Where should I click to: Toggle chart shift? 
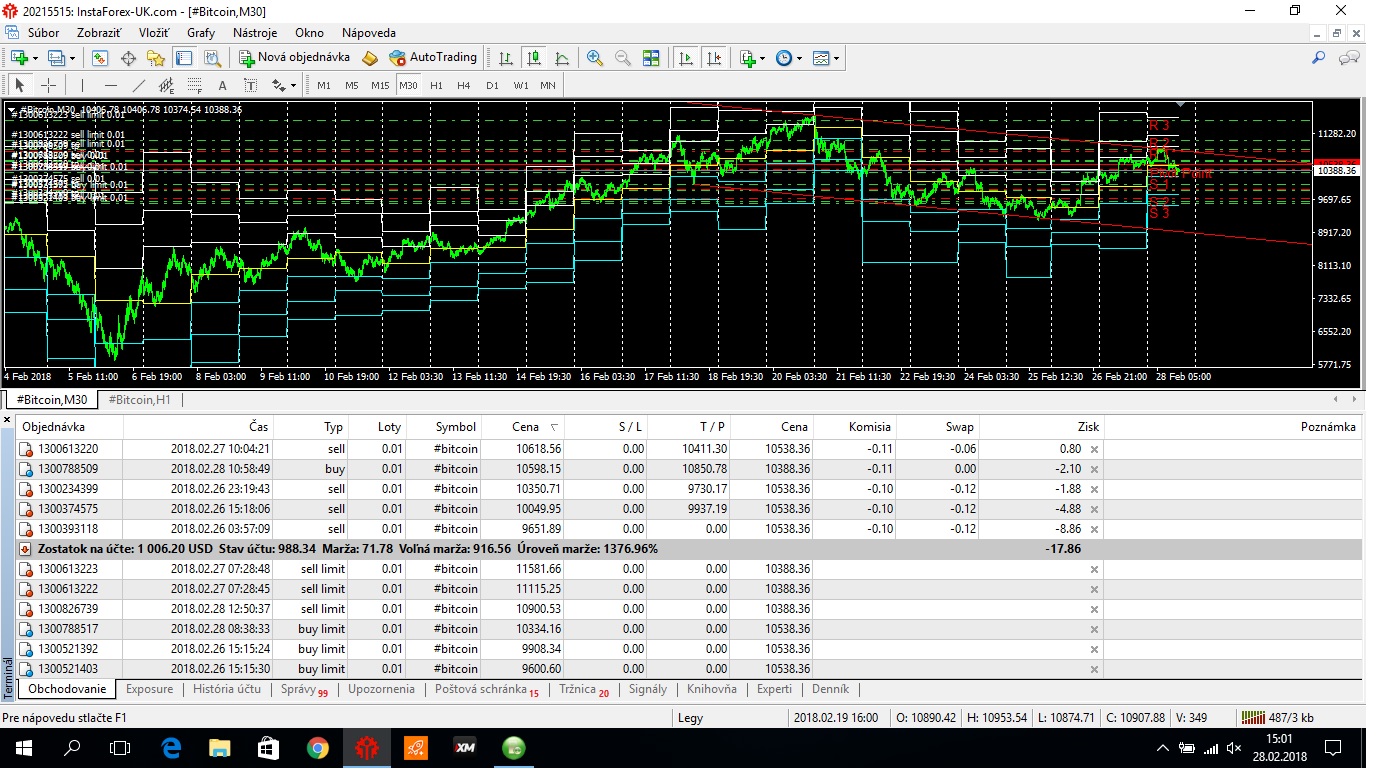(714, 58)
